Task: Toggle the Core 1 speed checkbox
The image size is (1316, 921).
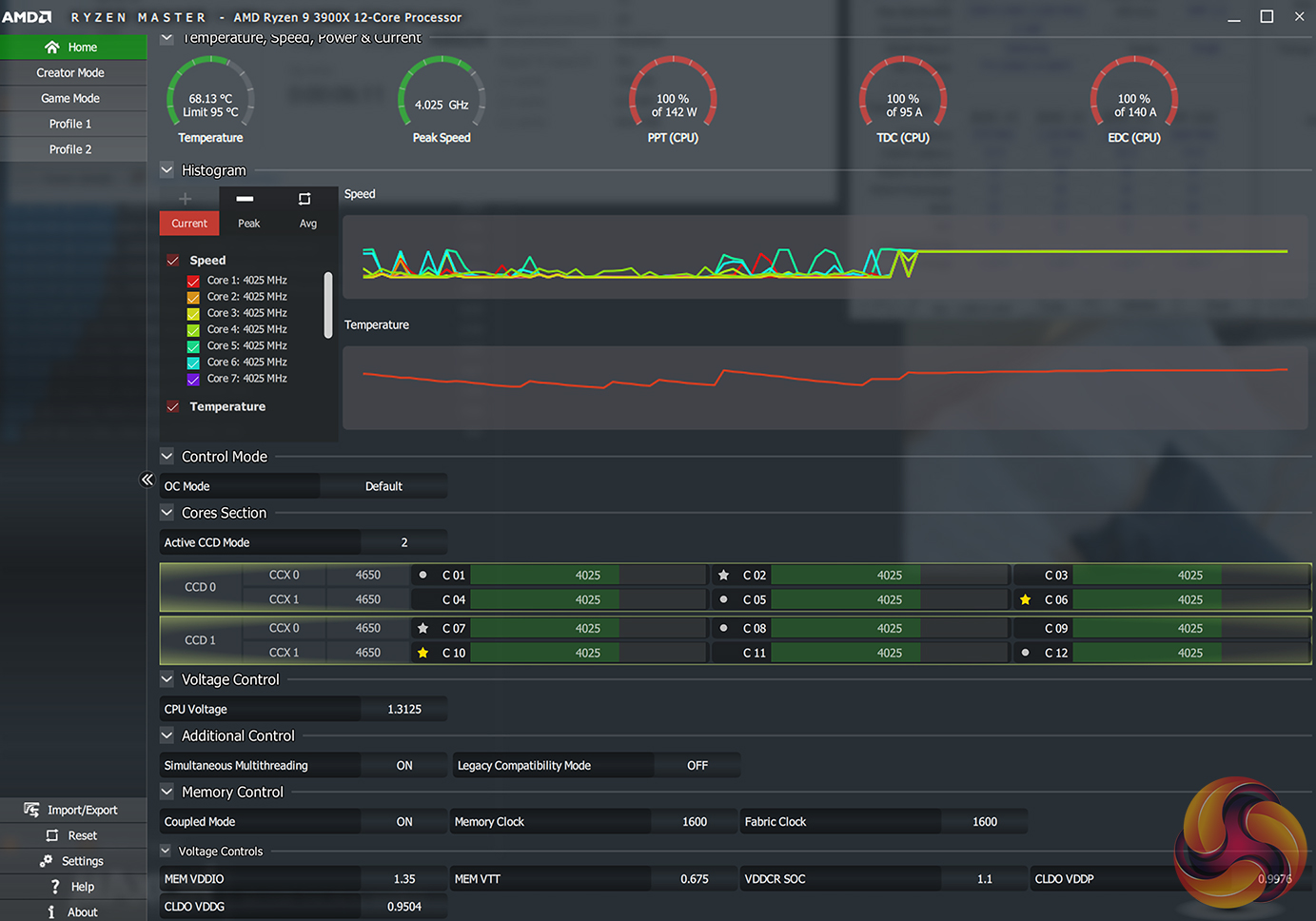Action: coord(193,281)
